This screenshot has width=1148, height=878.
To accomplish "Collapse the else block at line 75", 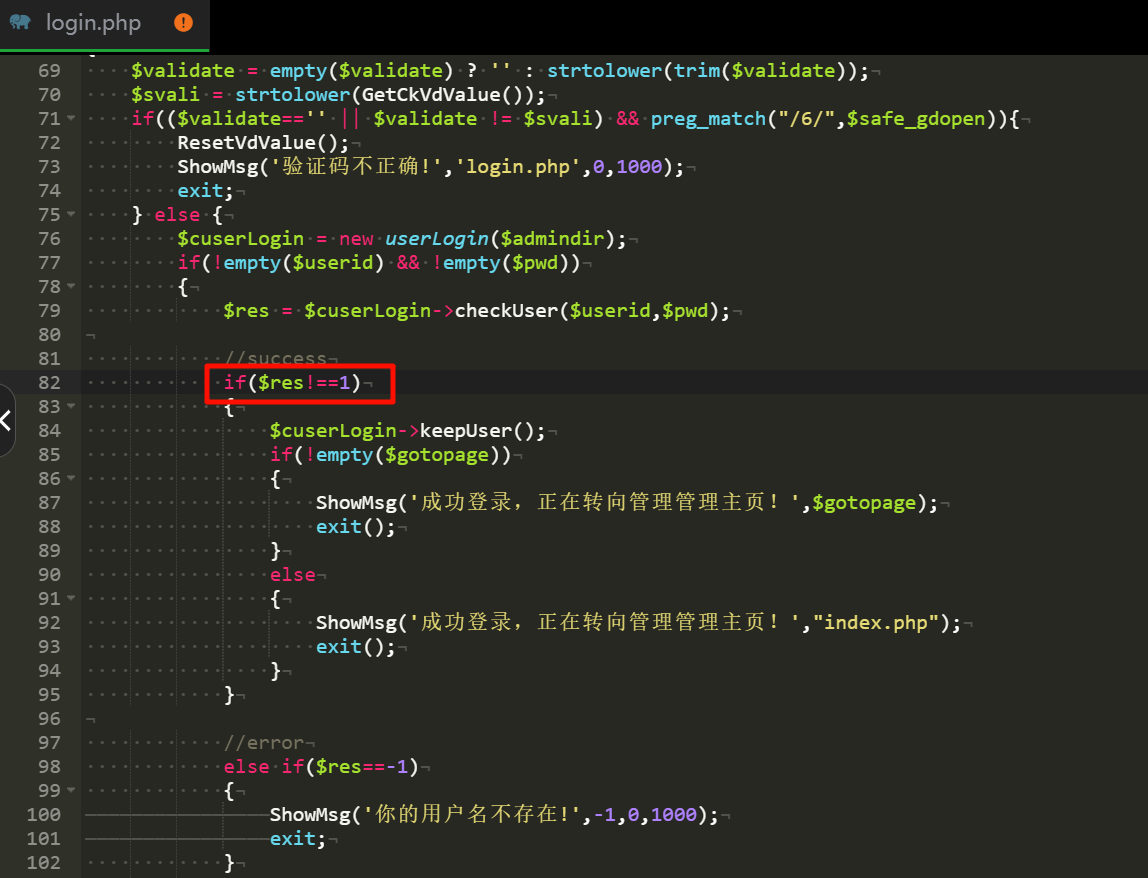I will point(71,215).
